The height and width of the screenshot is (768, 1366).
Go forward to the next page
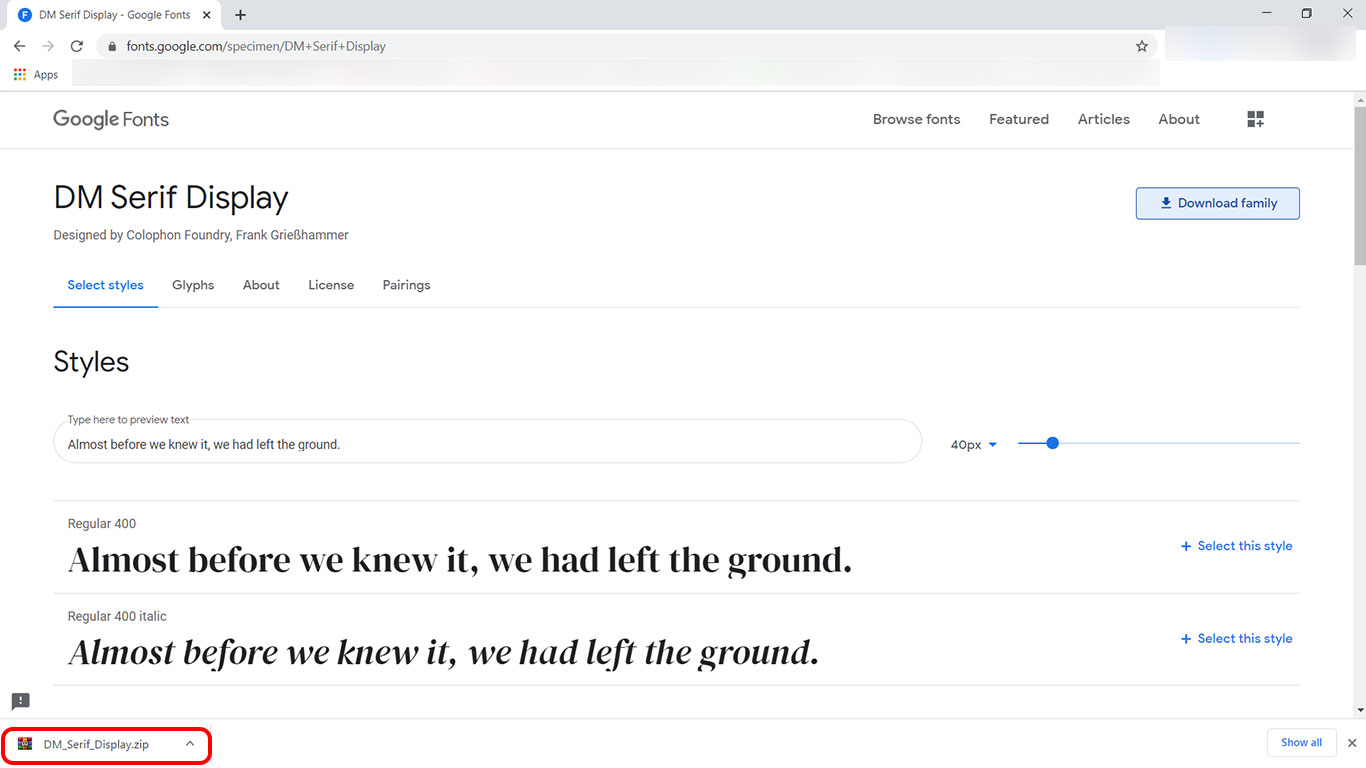pyautogui.click(x=48, y=46)
